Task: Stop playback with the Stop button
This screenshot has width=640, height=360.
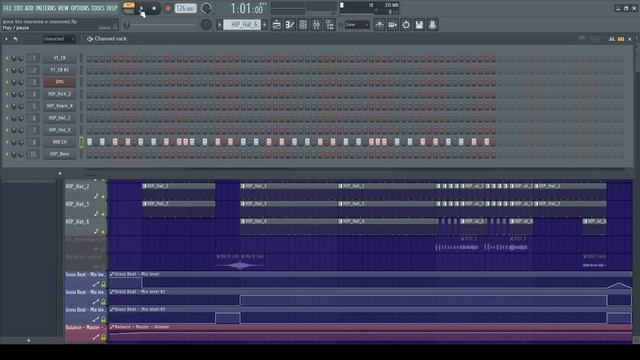Action: tap(154, 8)
